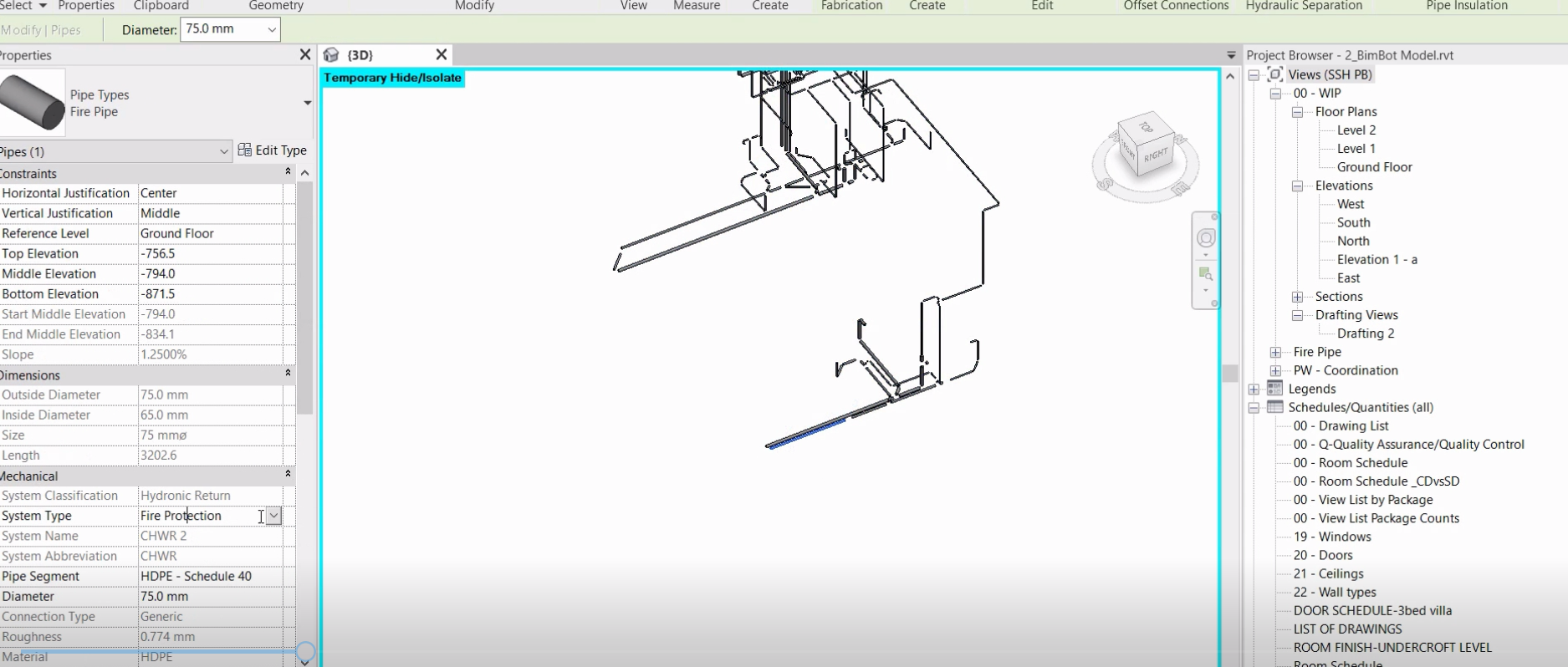The image size is (1568, 667).
Task: Open the navigation steering wheel
Action: [1206, 238]
